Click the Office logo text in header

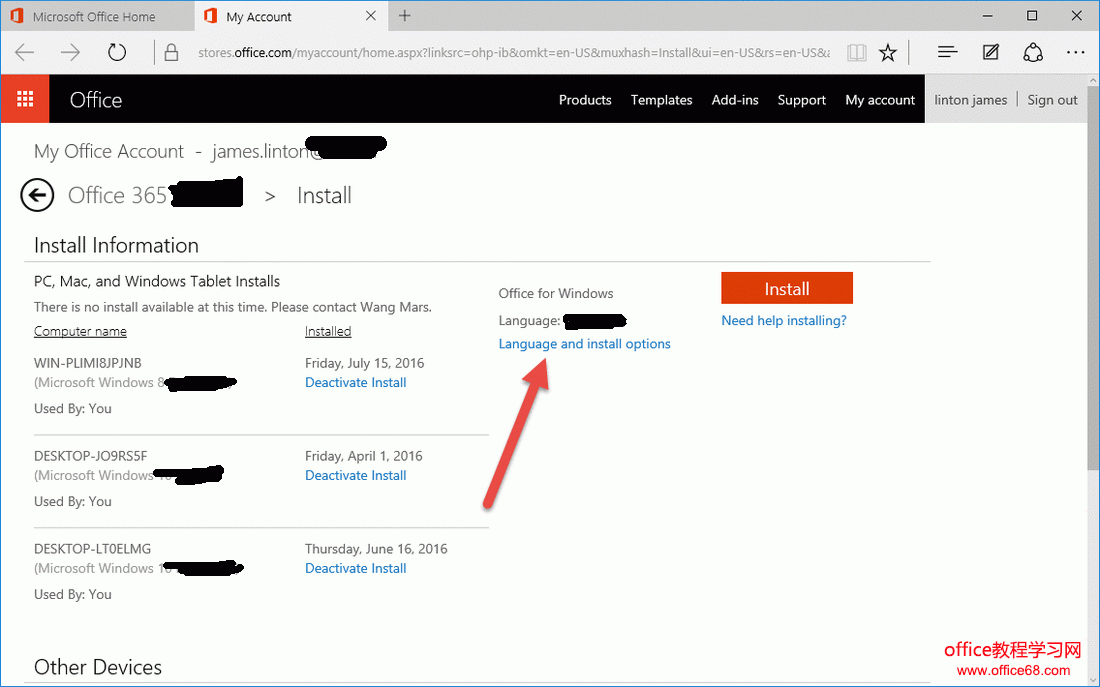96,100
